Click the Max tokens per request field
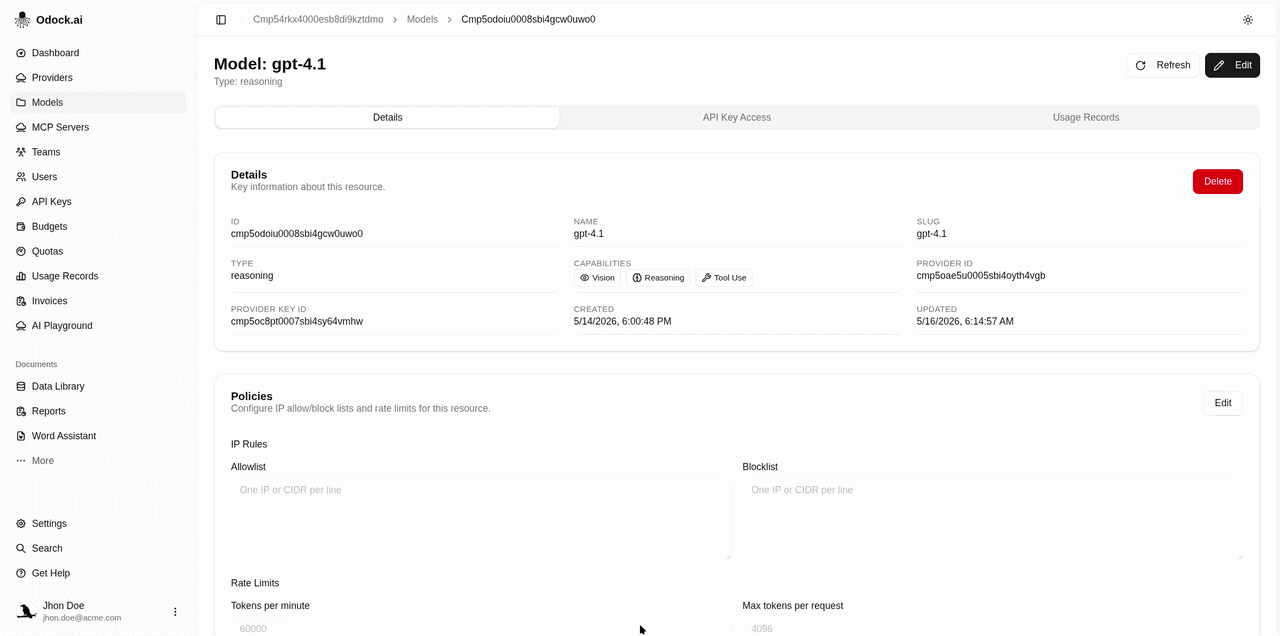The height and width of the screenshot is (636, 1280). [x=992, y=628]
